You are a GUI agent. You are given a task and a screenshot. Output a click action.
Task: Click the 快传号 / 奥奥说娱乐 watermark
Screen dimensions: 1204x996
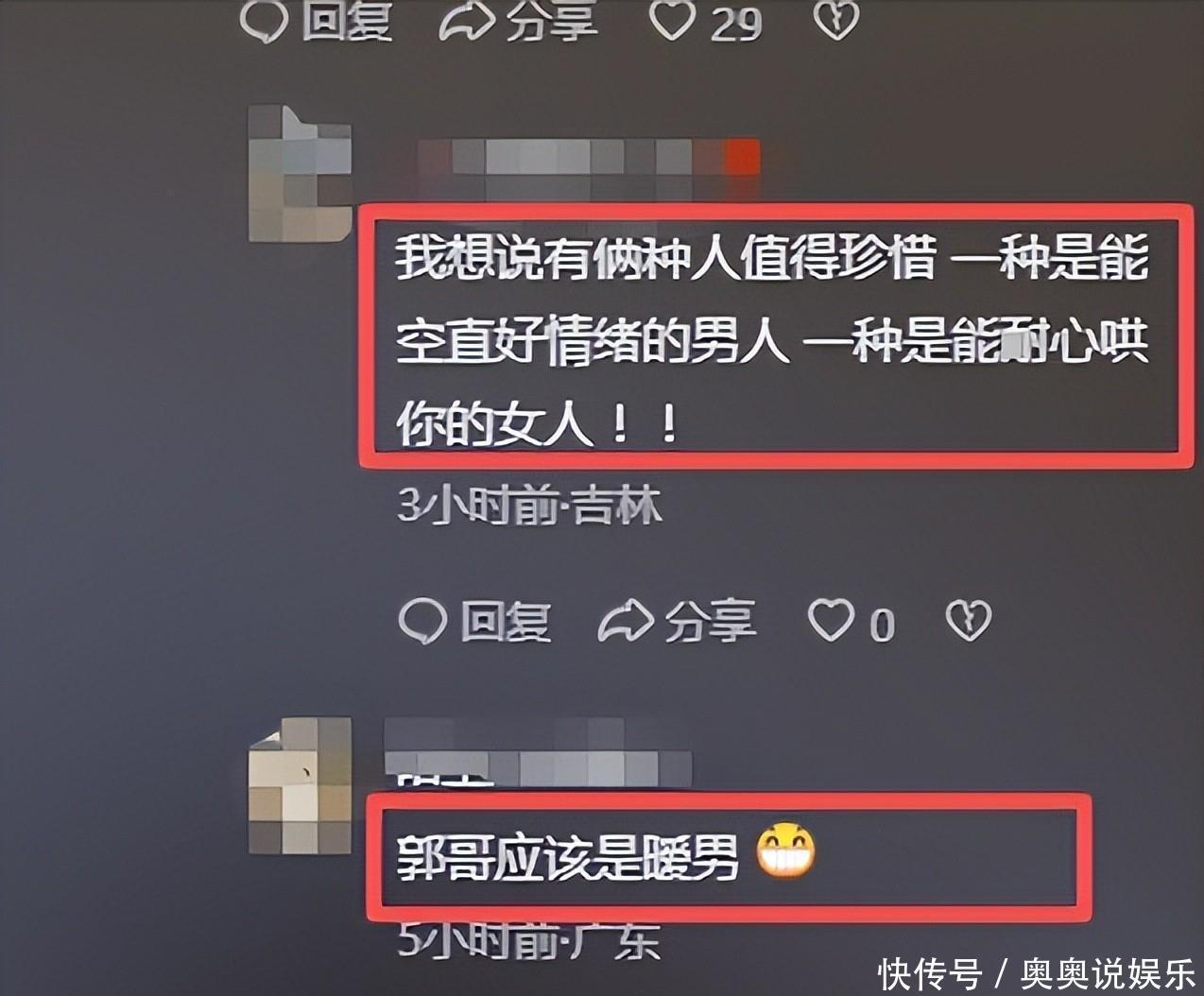click(x=1037, y=973)
